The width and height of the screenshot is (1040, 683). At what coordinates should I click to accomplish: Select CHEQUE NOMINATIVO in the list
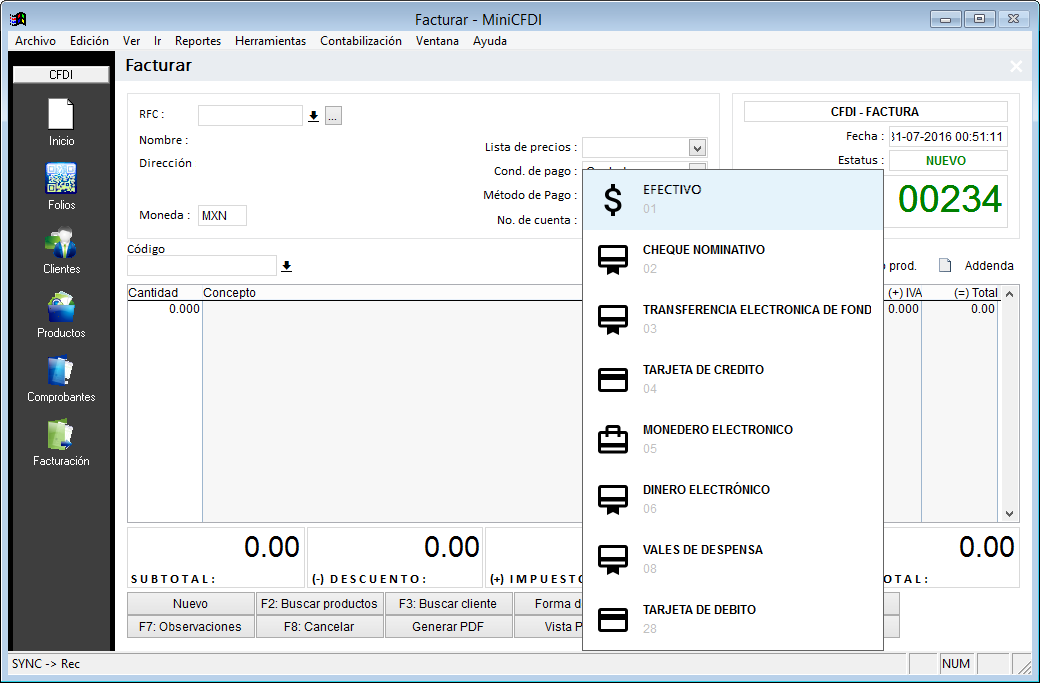pos(733,259)
